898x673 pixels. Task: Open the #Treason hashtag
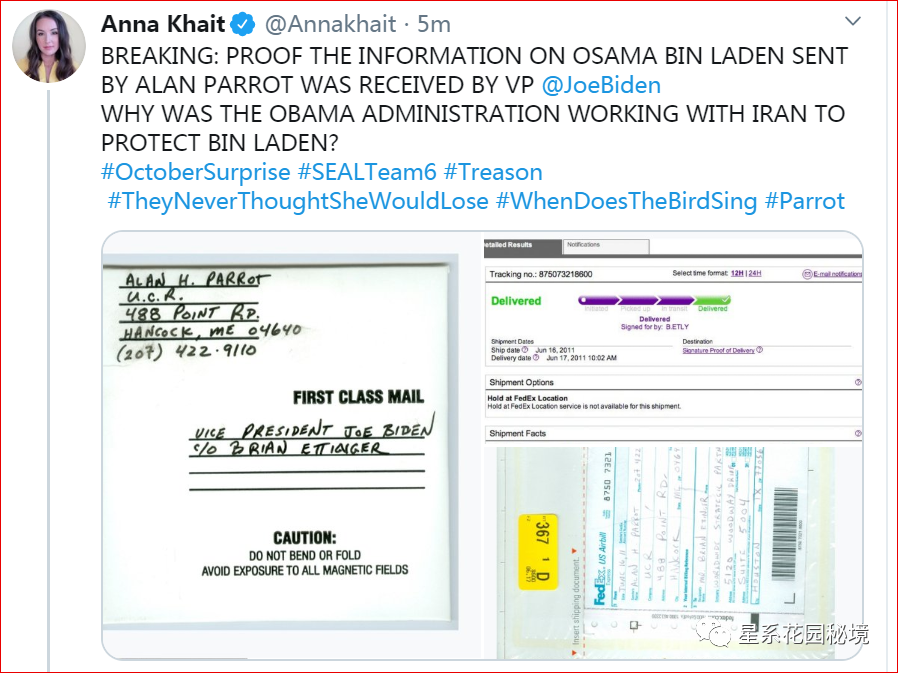tap(493, 172)
